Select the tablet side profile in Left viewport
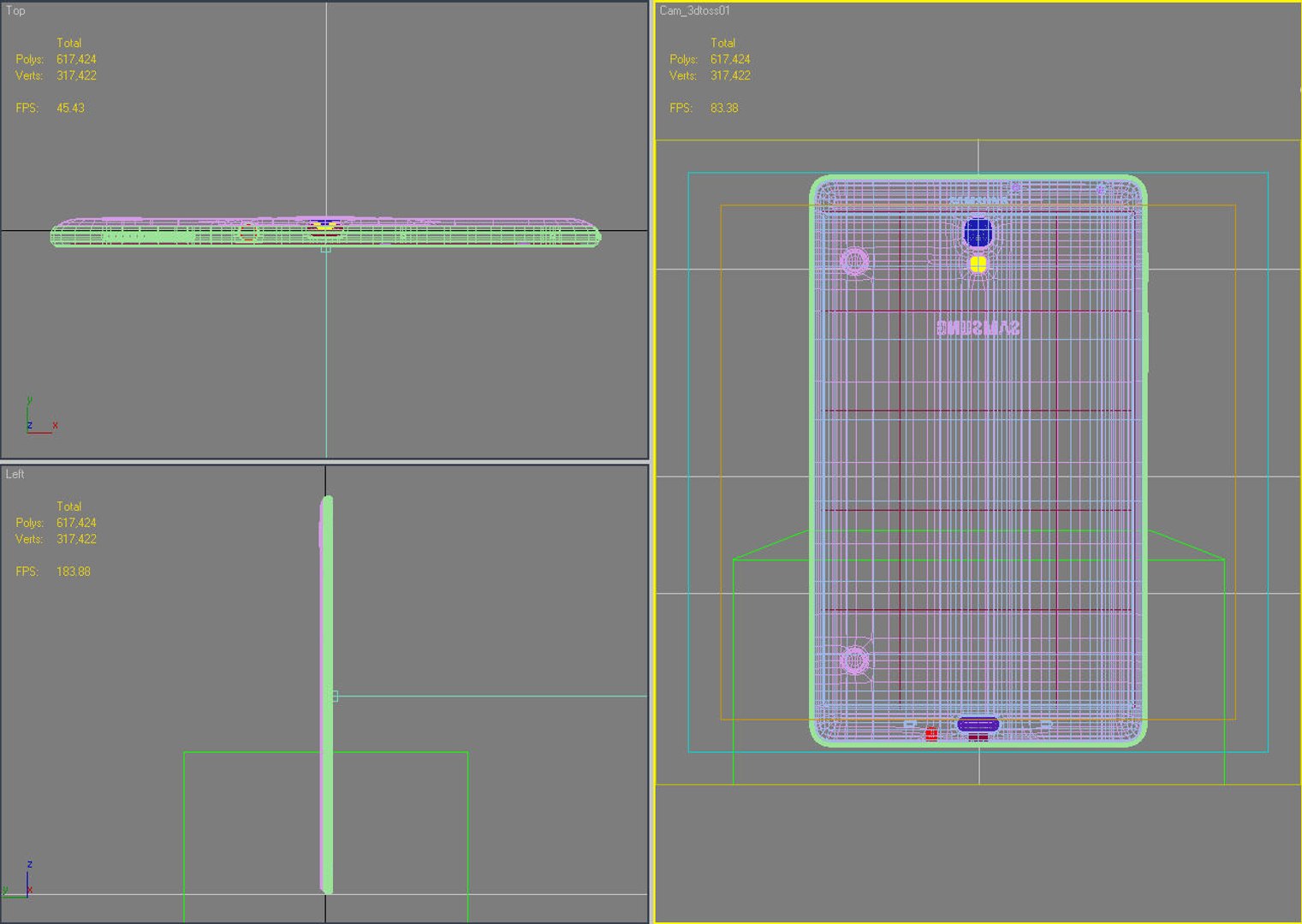Screen dimensions: 1302x924 click(326, 695)
